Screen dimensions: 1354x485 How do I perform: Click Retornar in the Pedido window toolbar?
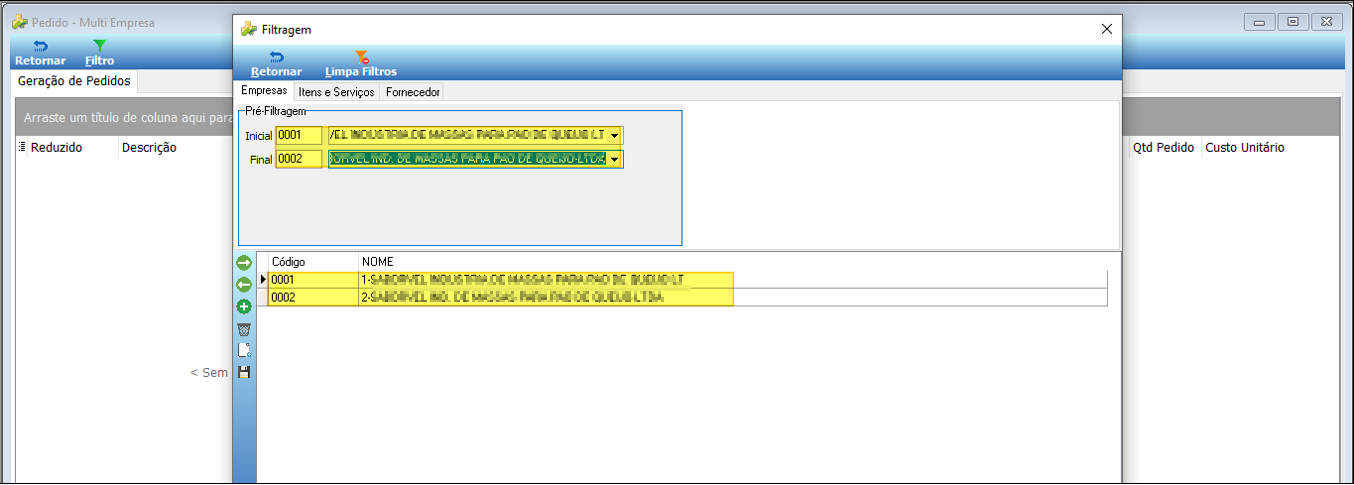(x=40, y=53)
